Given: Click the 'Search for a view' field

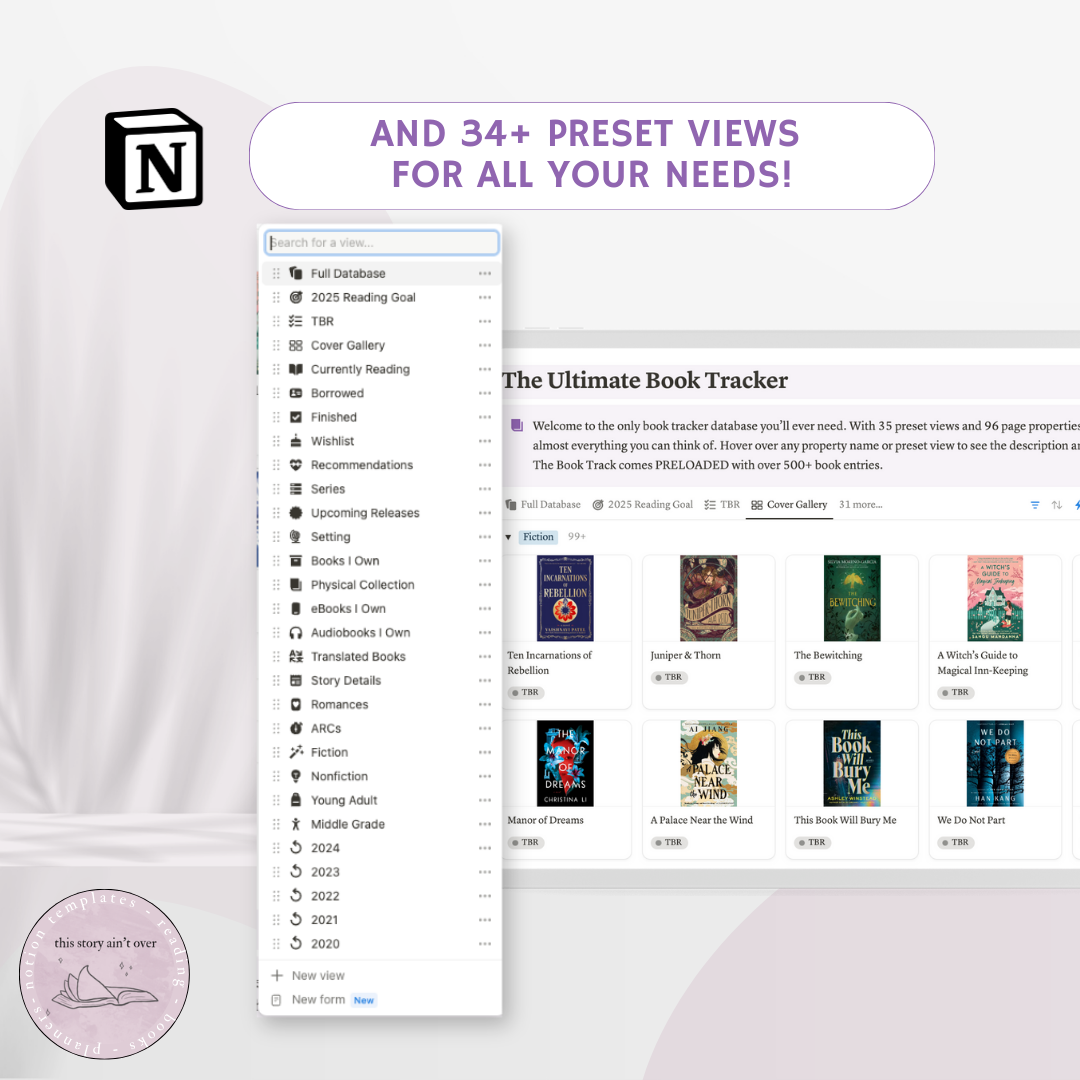Looking at the screenshot, I should (x=382, y=242).
